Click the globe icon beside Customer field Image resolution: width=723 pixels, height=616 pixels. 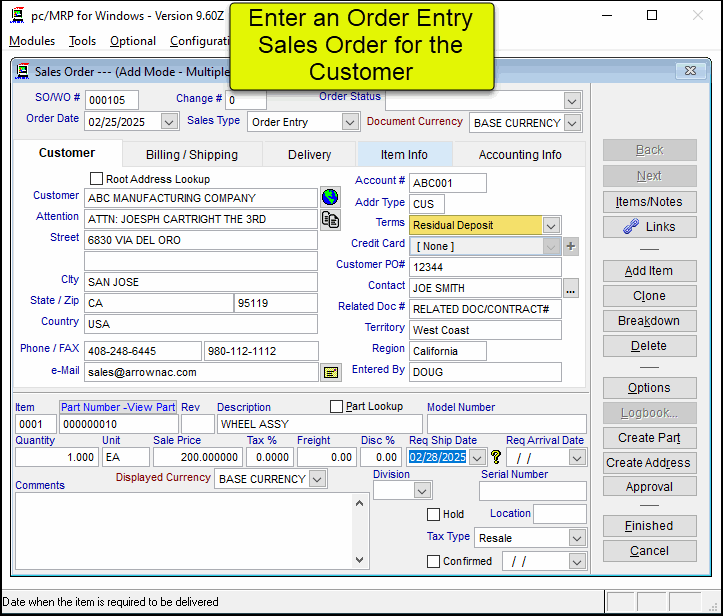pos(330,197)
